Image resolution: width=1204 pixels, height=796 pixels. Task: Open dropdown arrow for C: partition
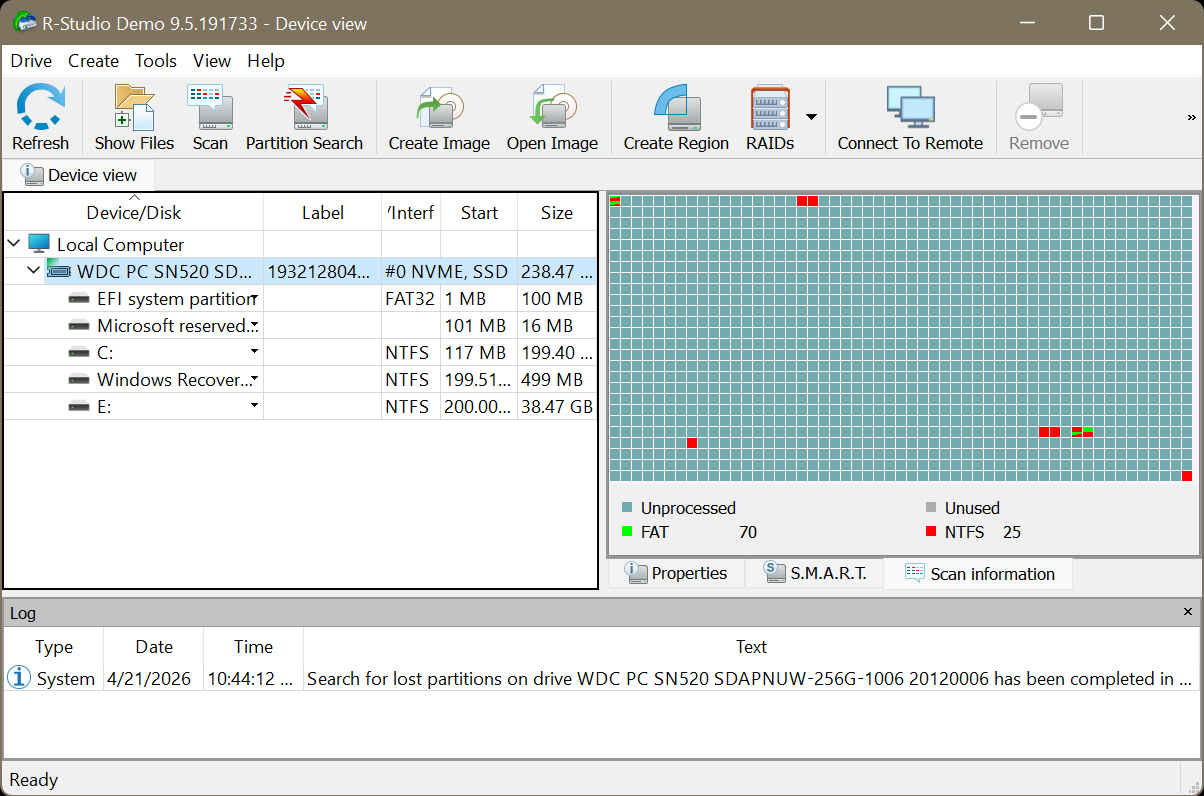click(x=254, y=352)
